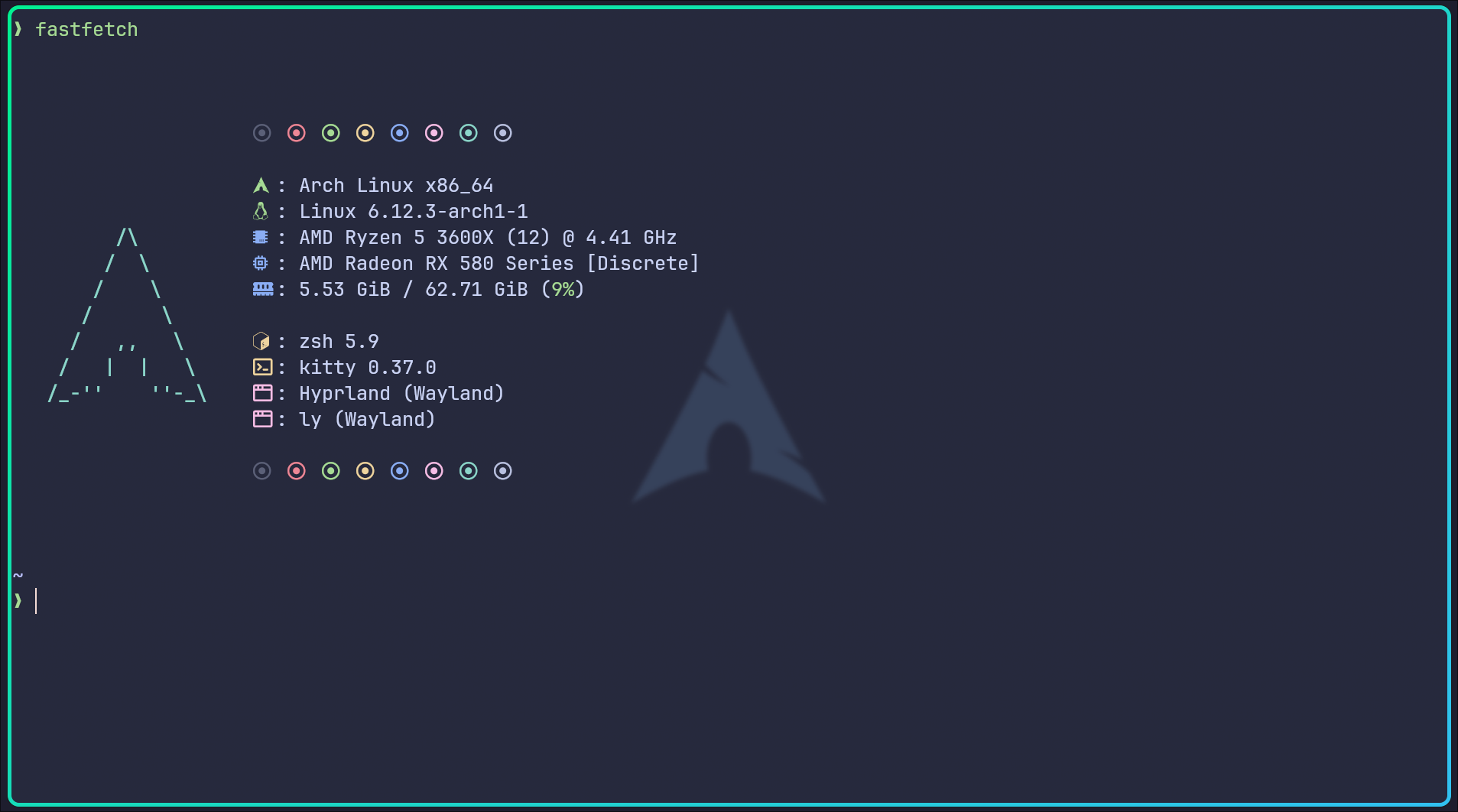Click the text cursor at the empty prompt
Screen dimensions: 1458x812
point(36,601)
